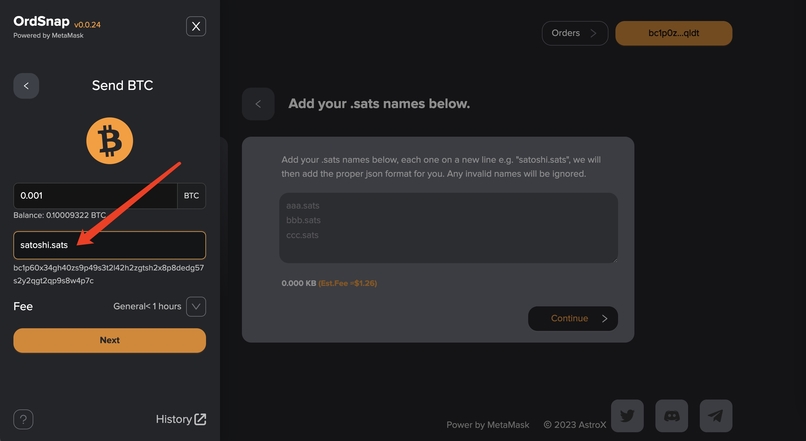Click the v0.0.24 version label
Image resolution: width=806 pixels, height=441 pixels.
87,25
